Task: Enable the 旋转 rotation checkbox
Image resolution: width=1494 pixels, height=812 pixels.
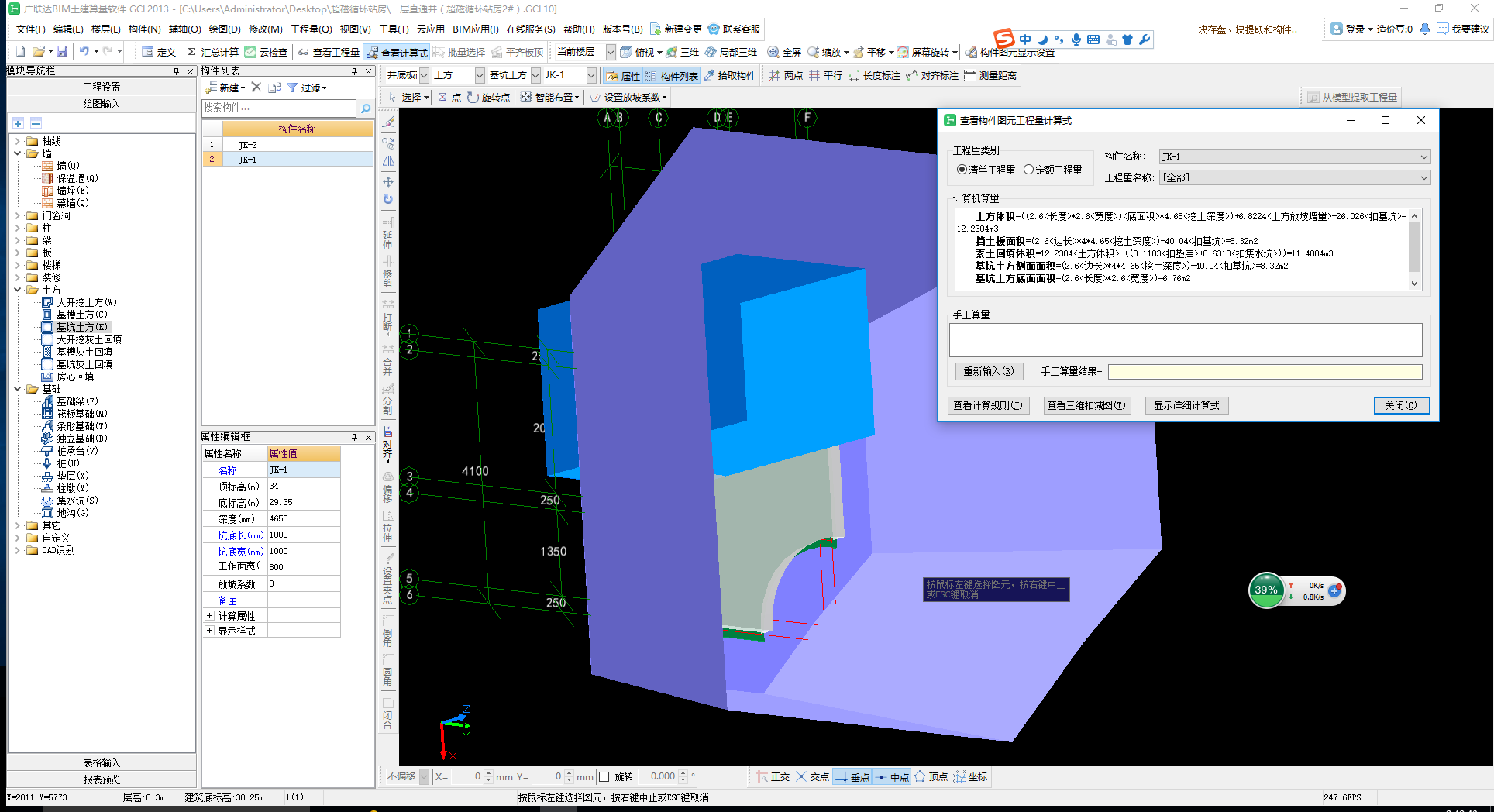Action: (604, 776)
